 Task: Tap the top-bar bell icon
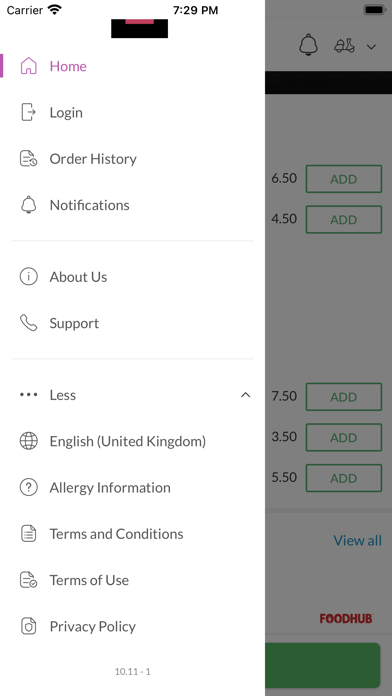pos(309,45)
